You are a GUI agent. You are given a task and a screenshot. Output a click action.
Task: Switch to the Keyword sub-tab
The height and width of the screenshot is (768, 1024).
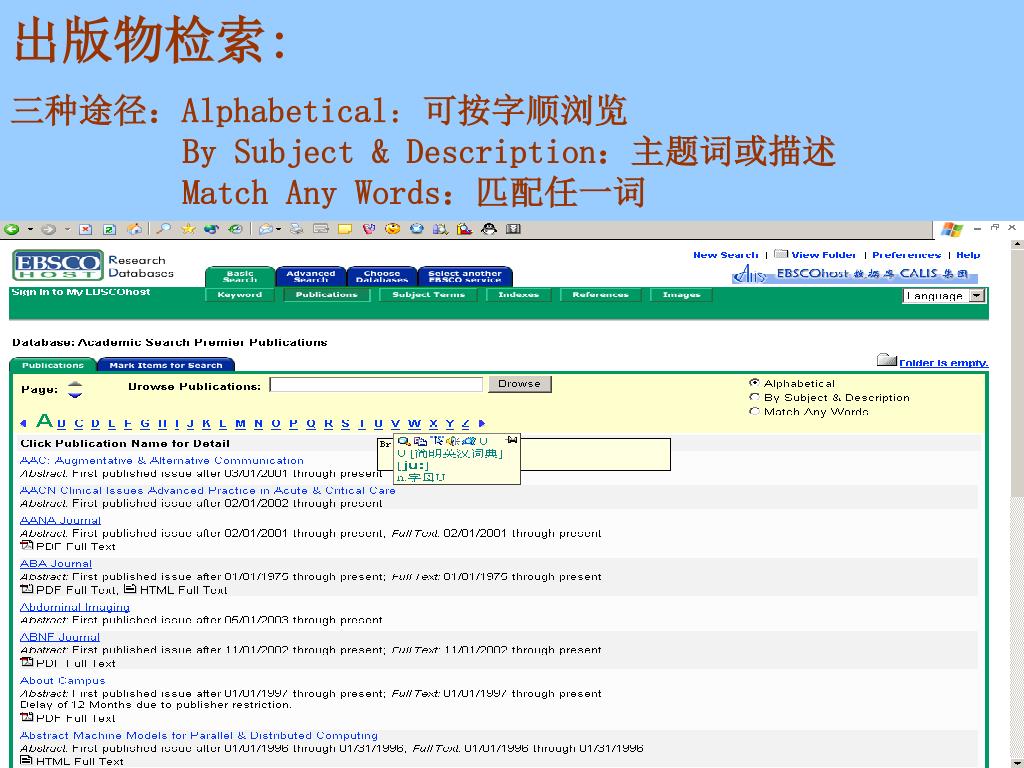pos(240,295)
